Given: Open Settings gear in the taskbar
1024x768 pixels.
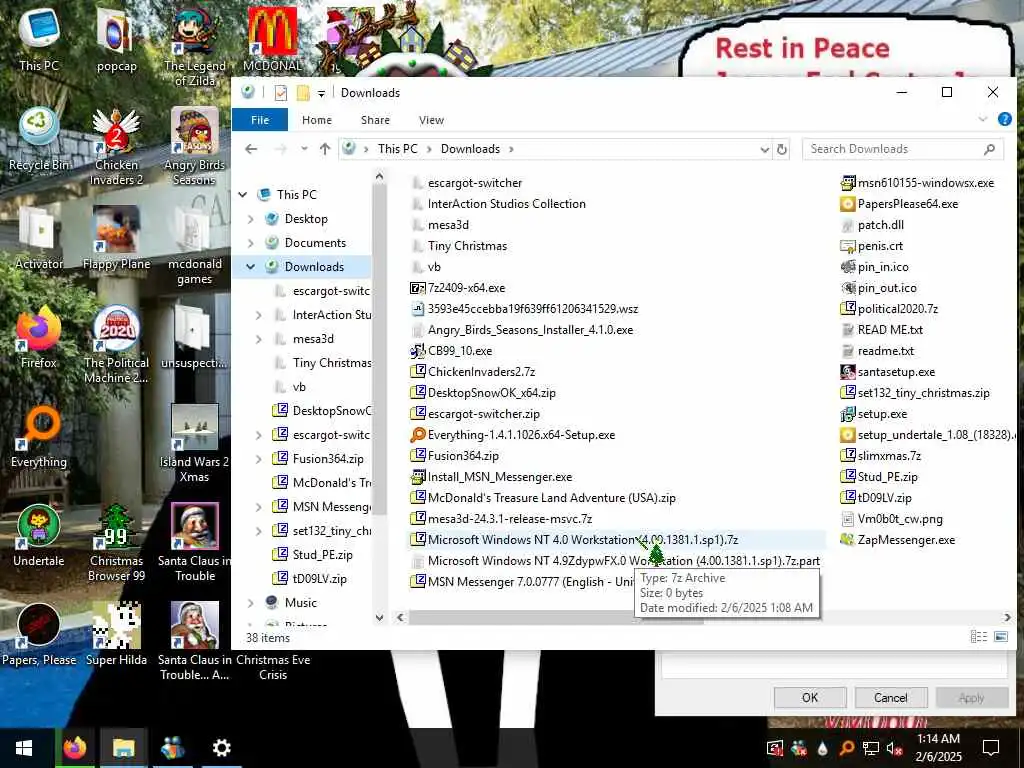Looking at the screenshot, I should pos(221,748).
